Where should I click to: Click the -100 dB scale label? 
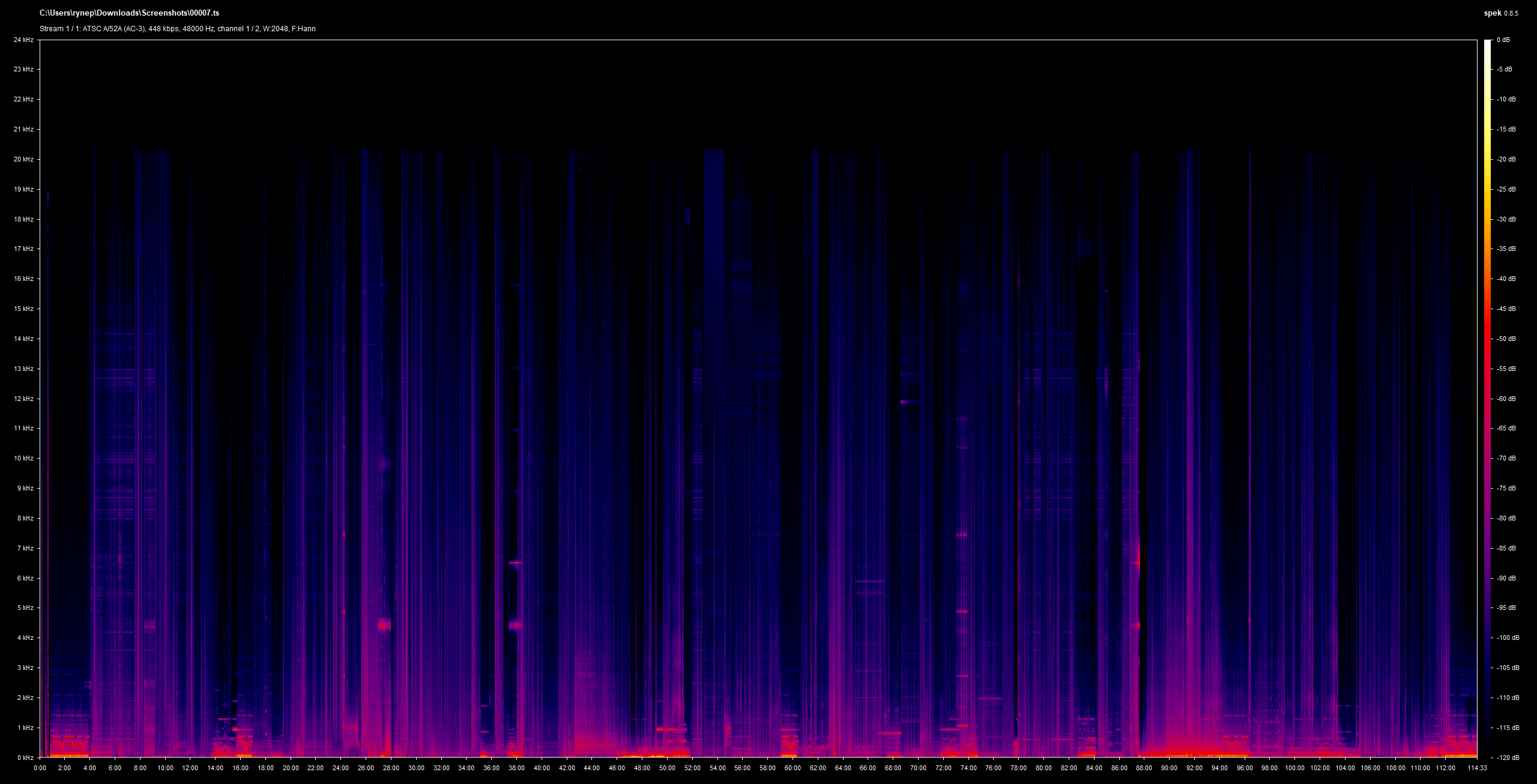point(1508,638)
